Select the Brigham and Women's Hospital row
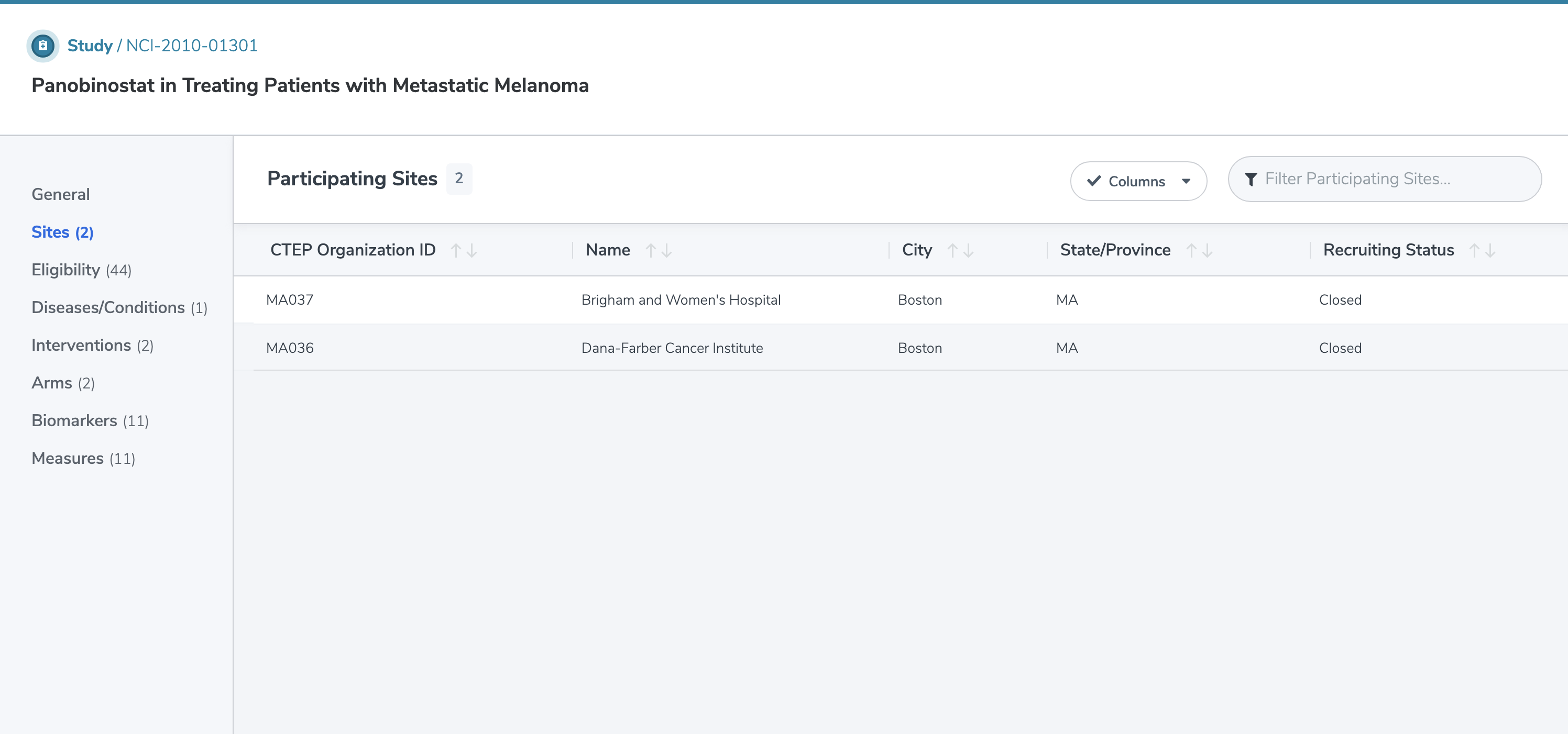The height and width of the screenshot is (734, 1568). coord(681,300)
